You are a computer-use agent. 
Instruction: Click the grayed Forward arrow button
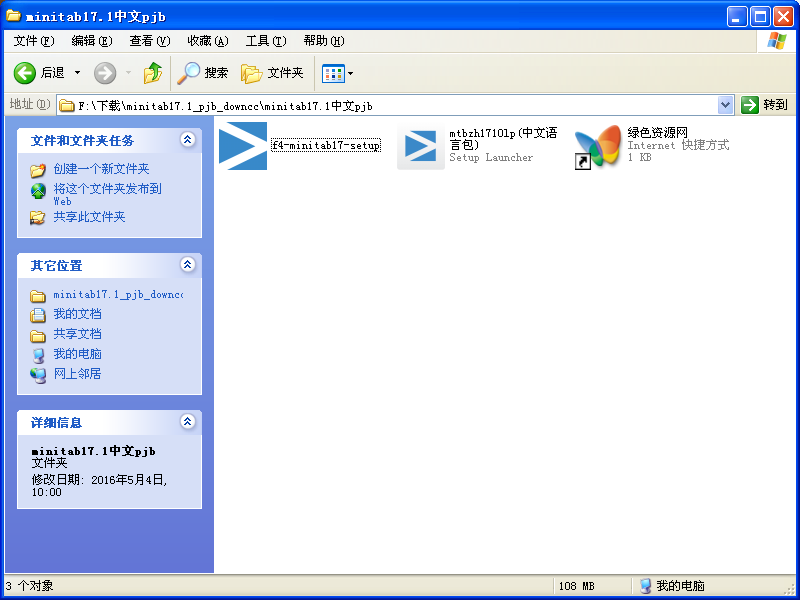tap(105, 73)
